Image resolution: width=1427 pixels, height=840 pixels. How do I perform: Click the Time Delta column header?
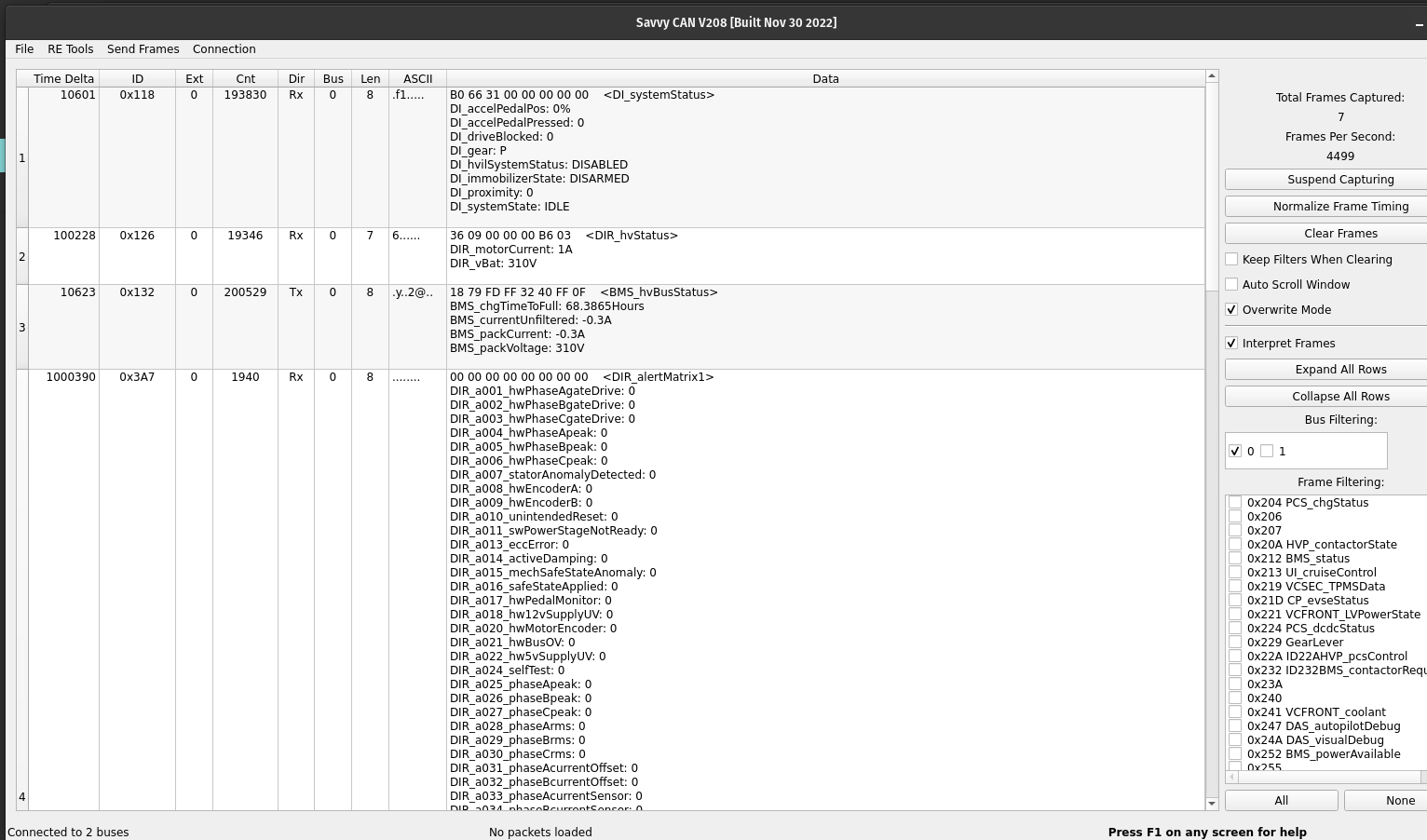point(63,79)
